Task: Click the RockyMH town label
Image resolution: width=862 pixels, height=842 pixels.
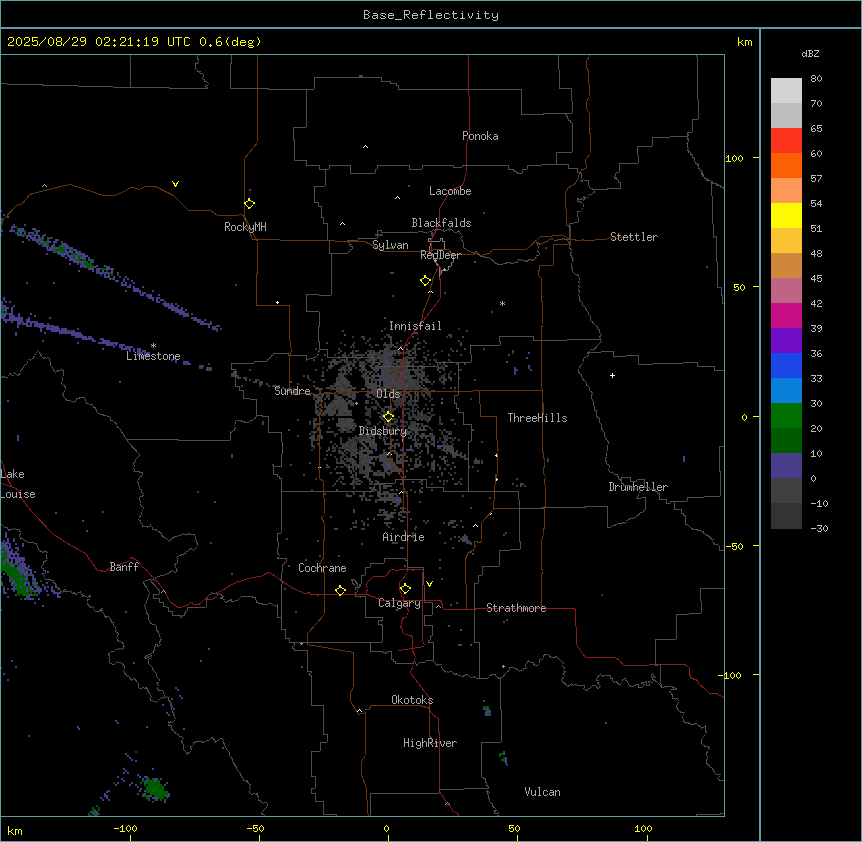Action: point(245,227)
